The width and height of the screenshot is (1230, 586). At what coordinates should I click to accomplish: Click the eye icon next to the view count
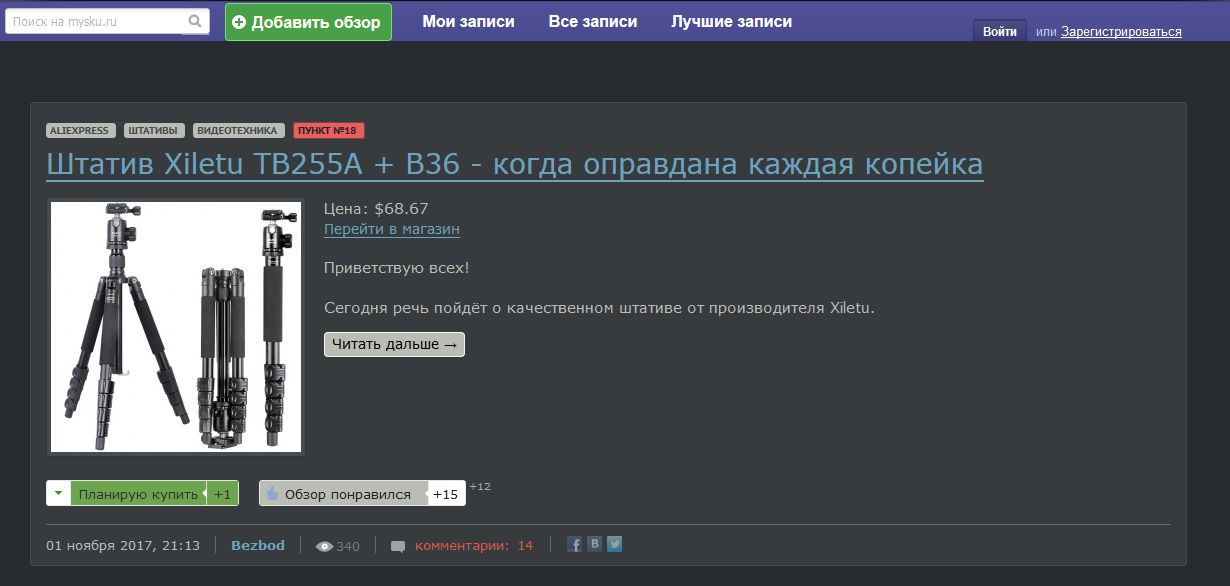point(323,546)
